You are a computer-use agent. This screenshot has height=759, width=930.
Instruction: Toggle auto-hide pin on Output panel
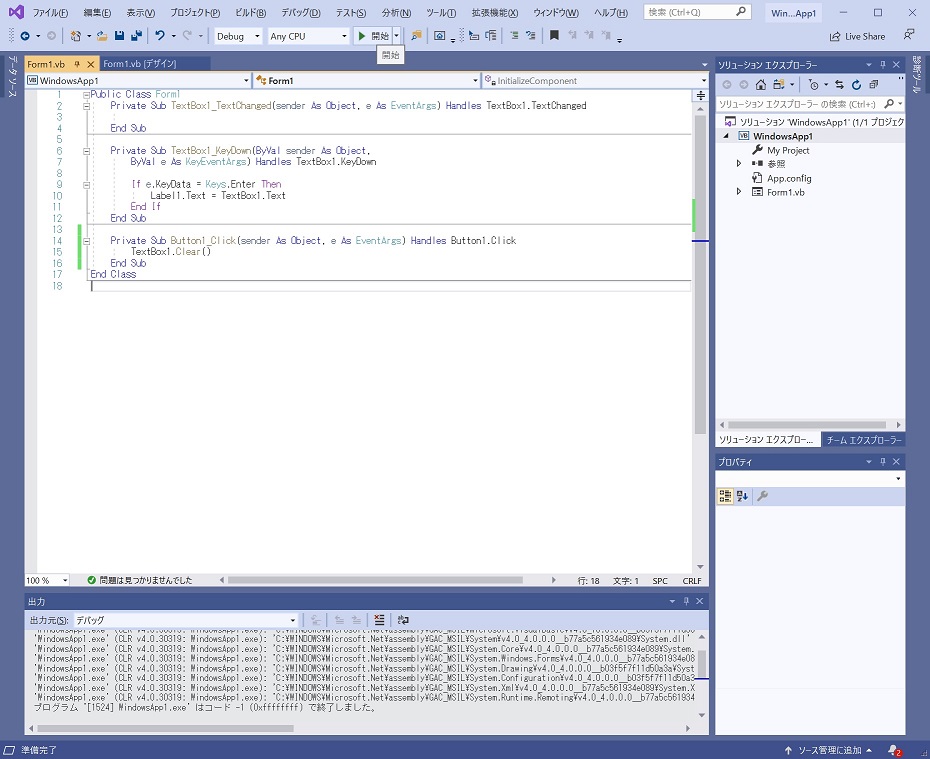click(686, 601)
